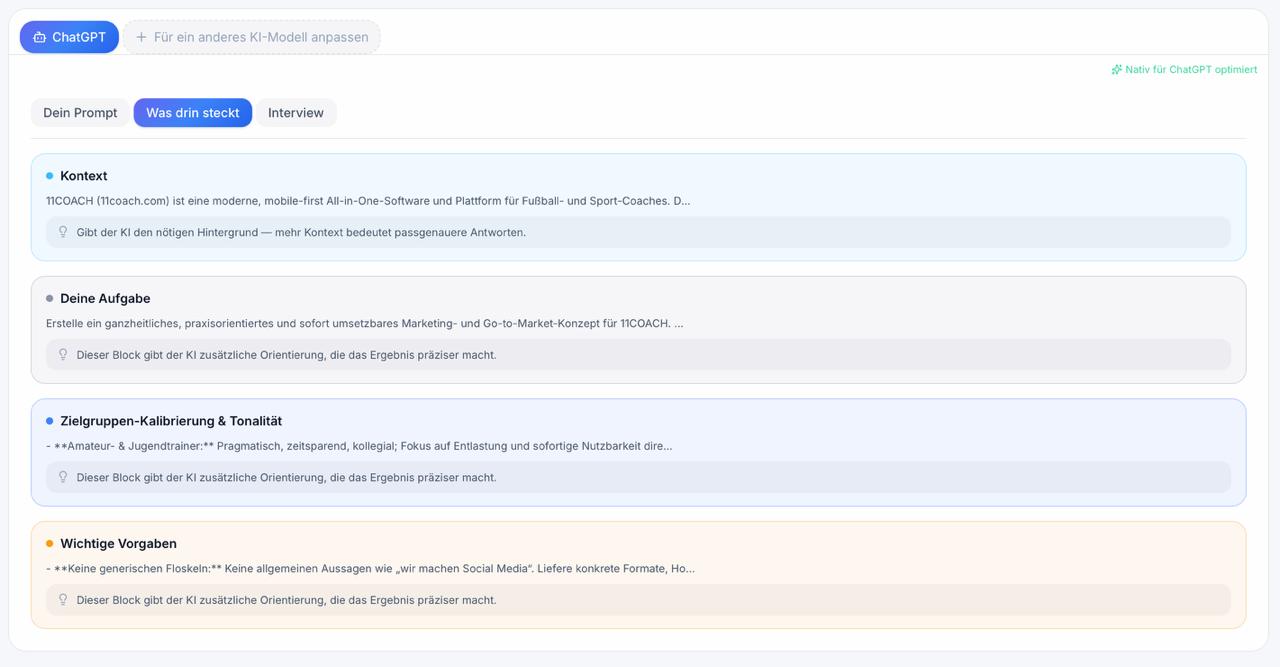Click the light blue dot beside Kontext

pos(50,176)
